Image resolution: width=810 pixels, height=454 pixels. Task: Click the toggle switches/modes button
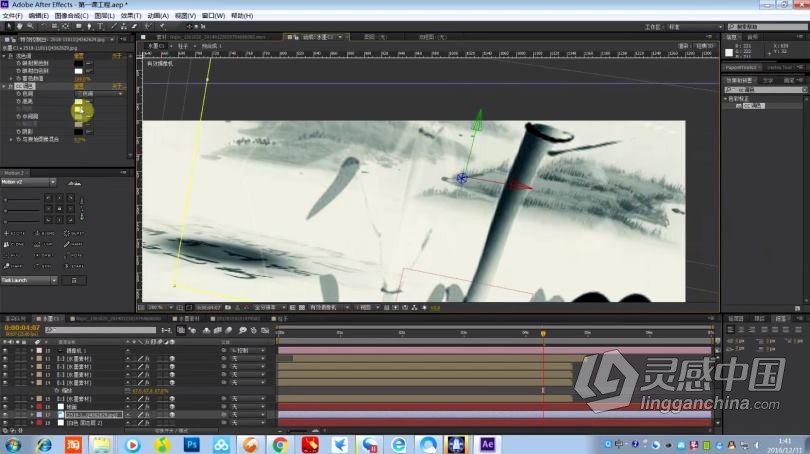pyautogui.click(x=171, y=430)
